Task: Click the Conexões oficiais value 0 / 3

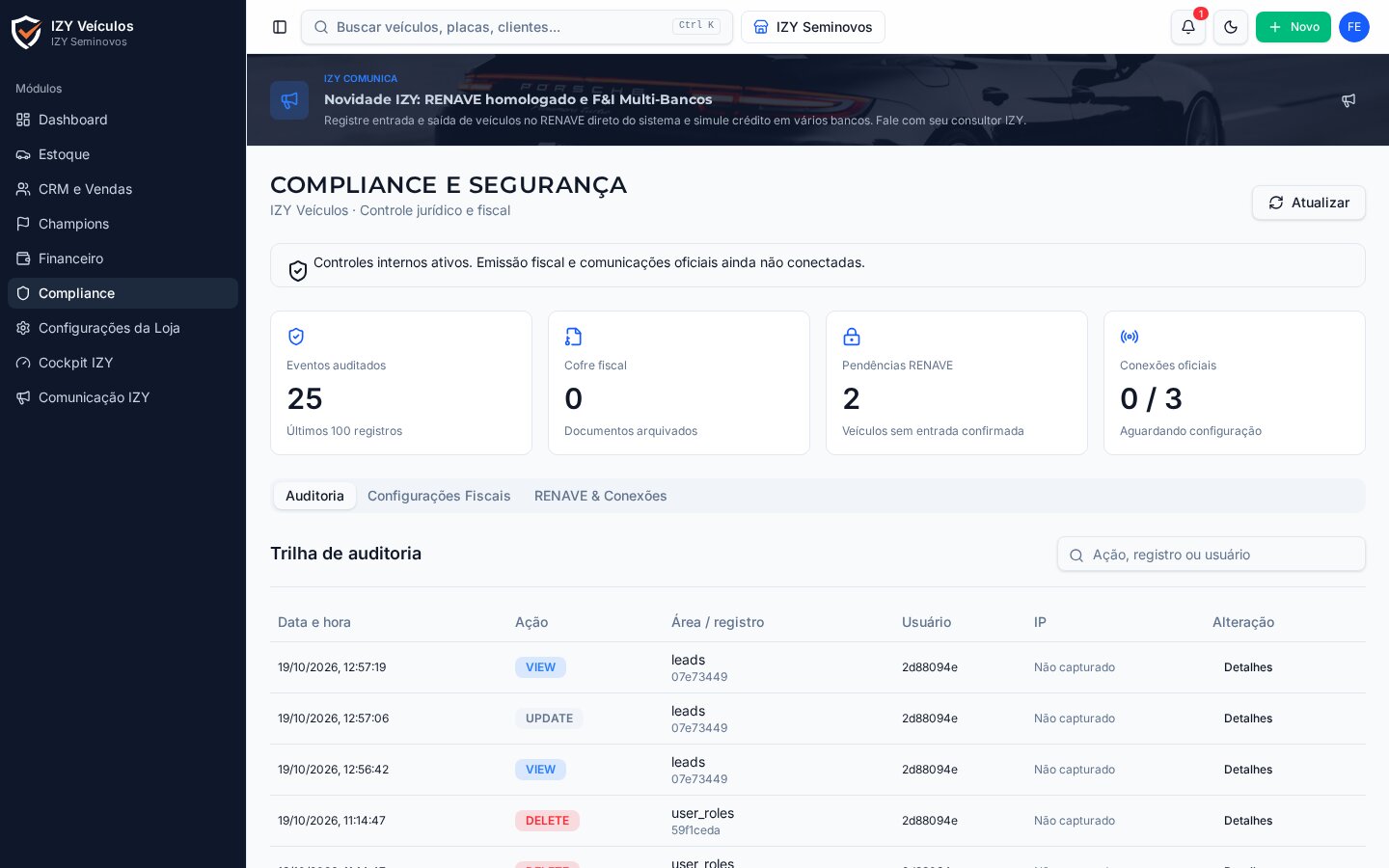Action: [x=1151, y=398]
